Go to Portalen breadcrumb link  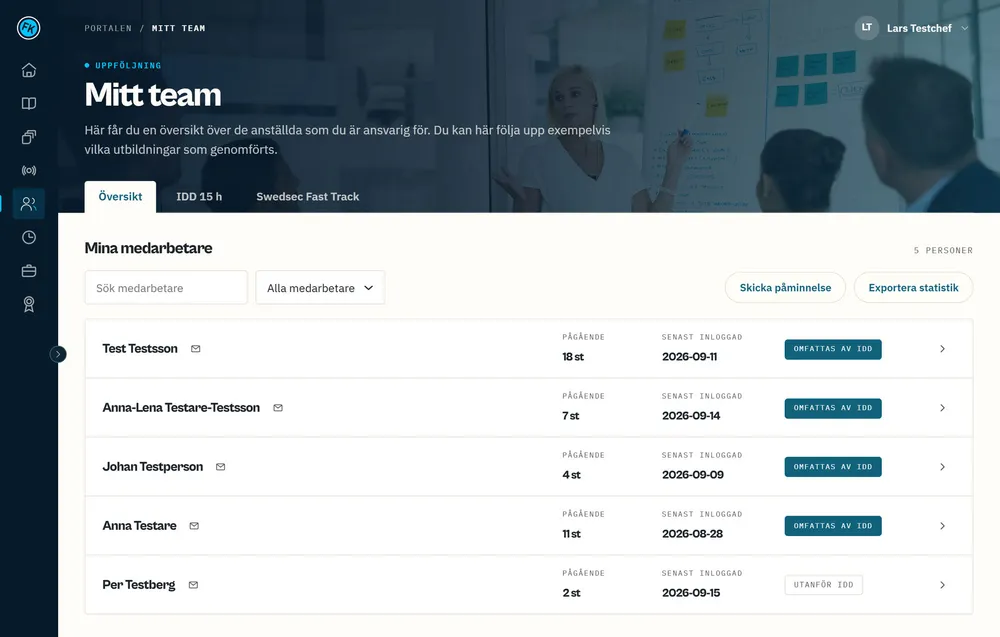[108, 28]
